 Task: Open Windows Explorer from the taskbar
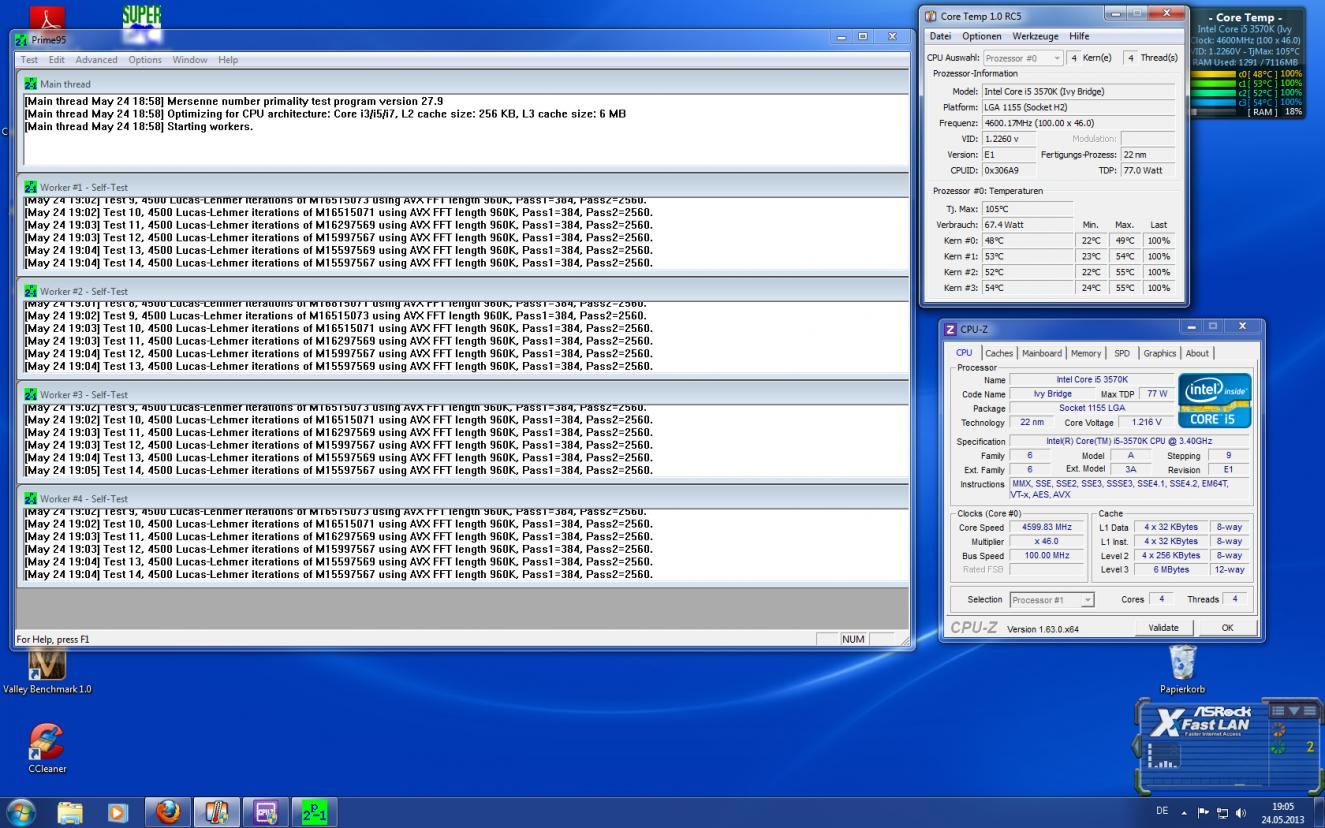pos(71,812)
